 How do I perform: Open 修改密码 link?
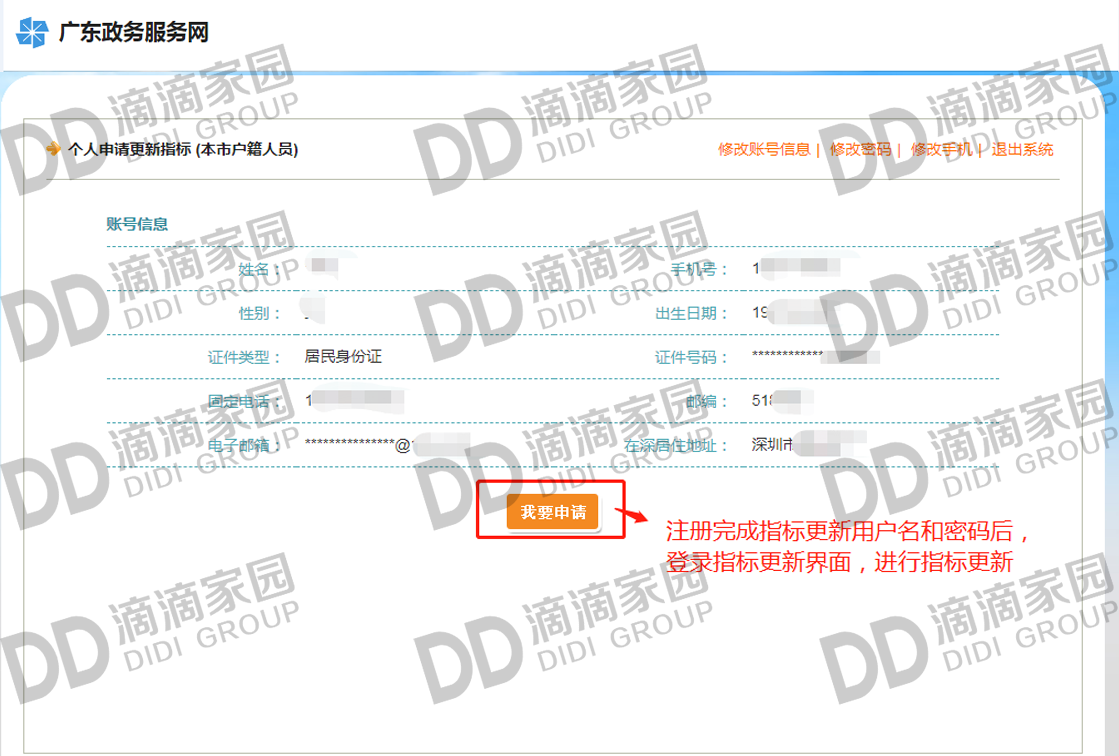click(x=860, y=149)
